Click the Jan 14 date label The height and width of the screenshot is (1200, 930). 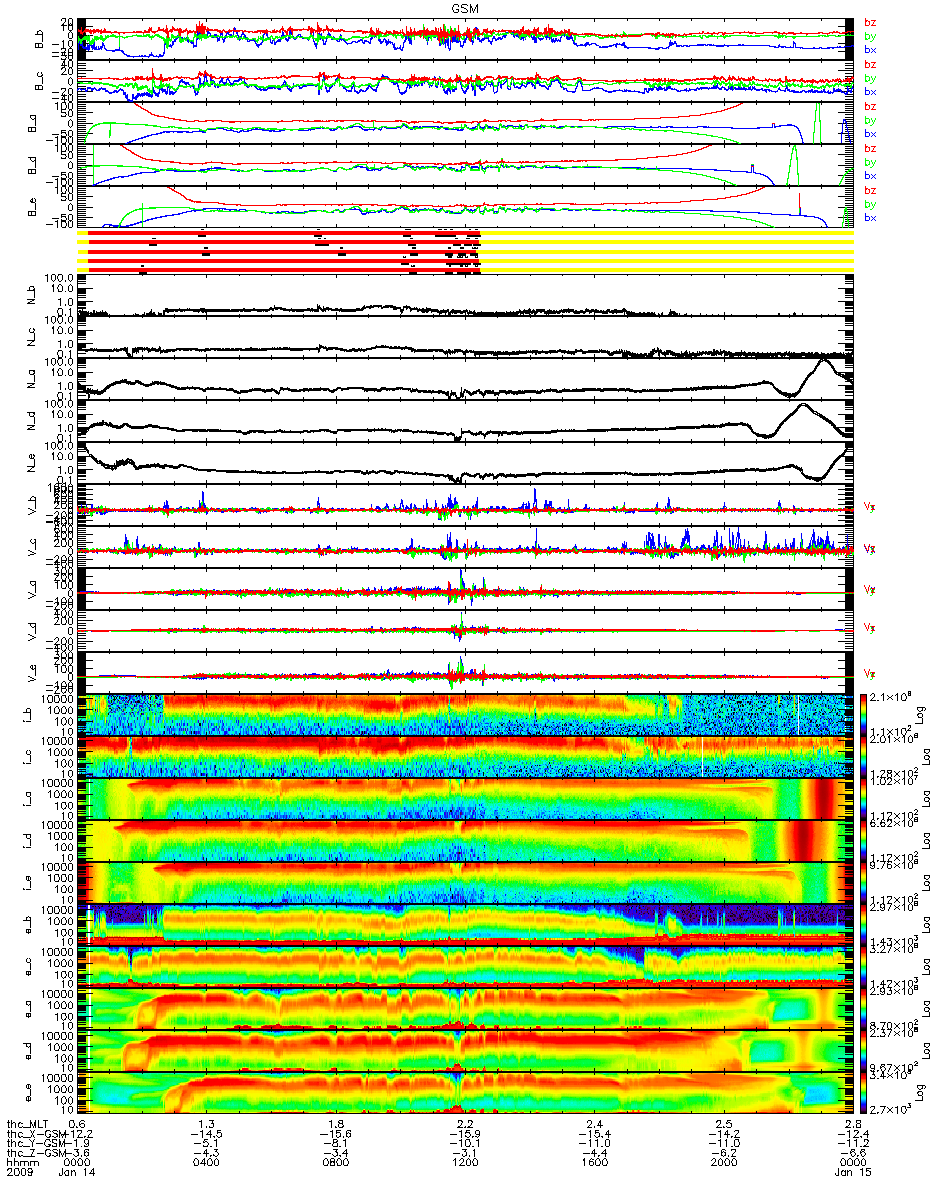tap(77, 1172)
